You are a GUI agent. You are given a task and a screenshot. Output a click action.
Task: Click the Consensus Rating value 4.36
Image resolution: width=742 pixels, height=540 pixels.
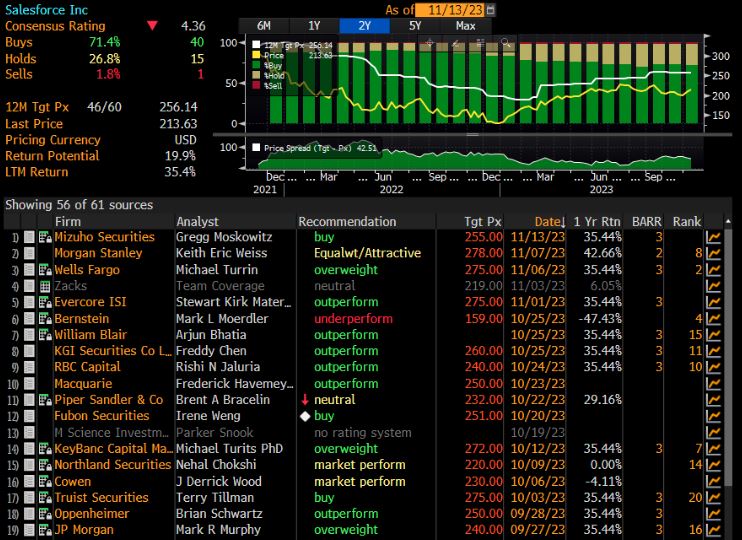[193, 26]
